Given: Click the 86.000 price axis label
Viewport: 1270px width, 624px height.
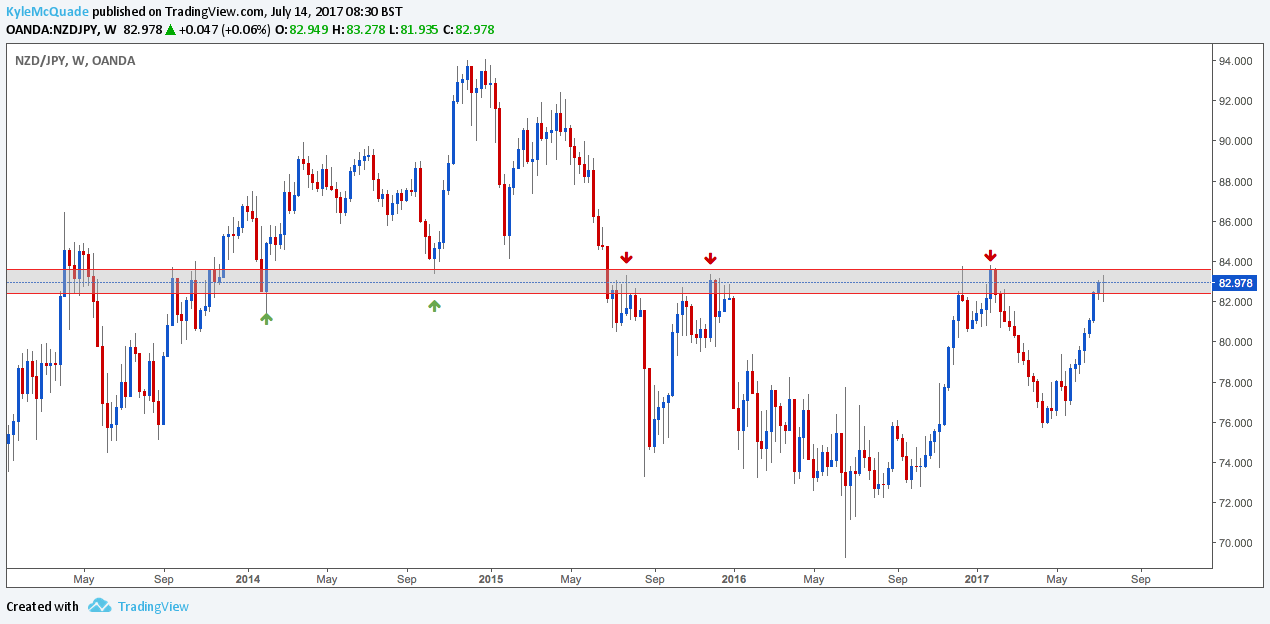Looking at the screenshot, I should point(1236,222).
